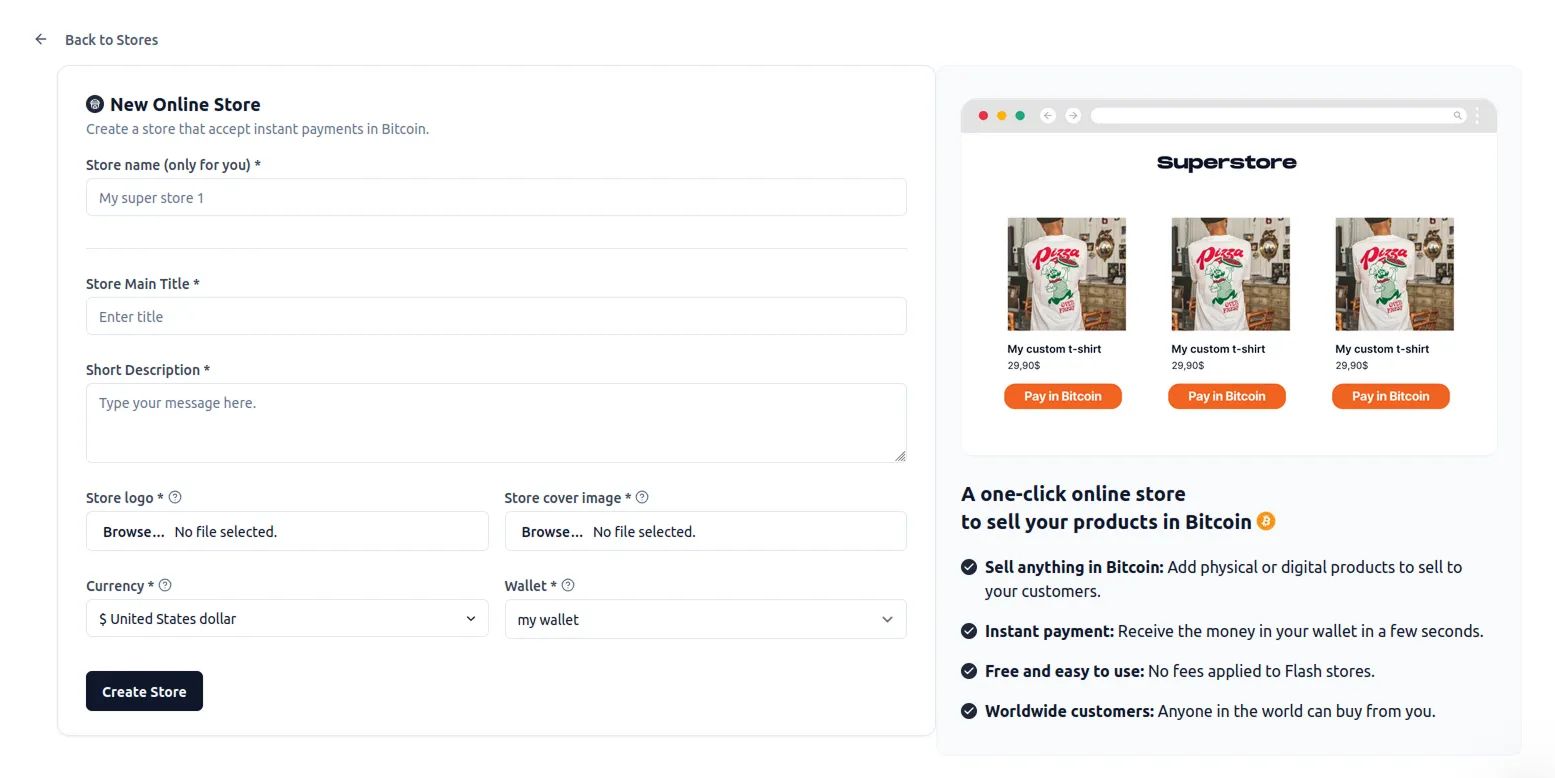Click help icon next to Store cover image

[642, 497]
